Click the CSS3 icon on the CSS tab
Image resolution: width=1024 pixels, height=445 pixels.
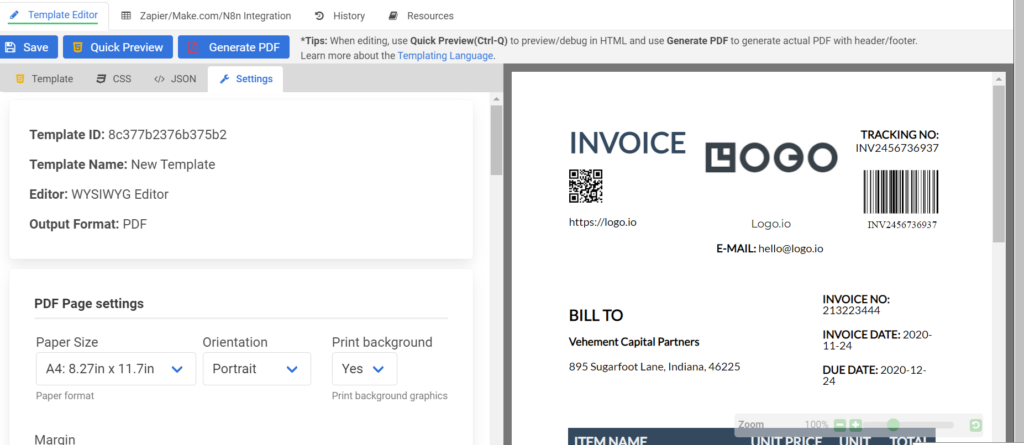pos(101,79)
